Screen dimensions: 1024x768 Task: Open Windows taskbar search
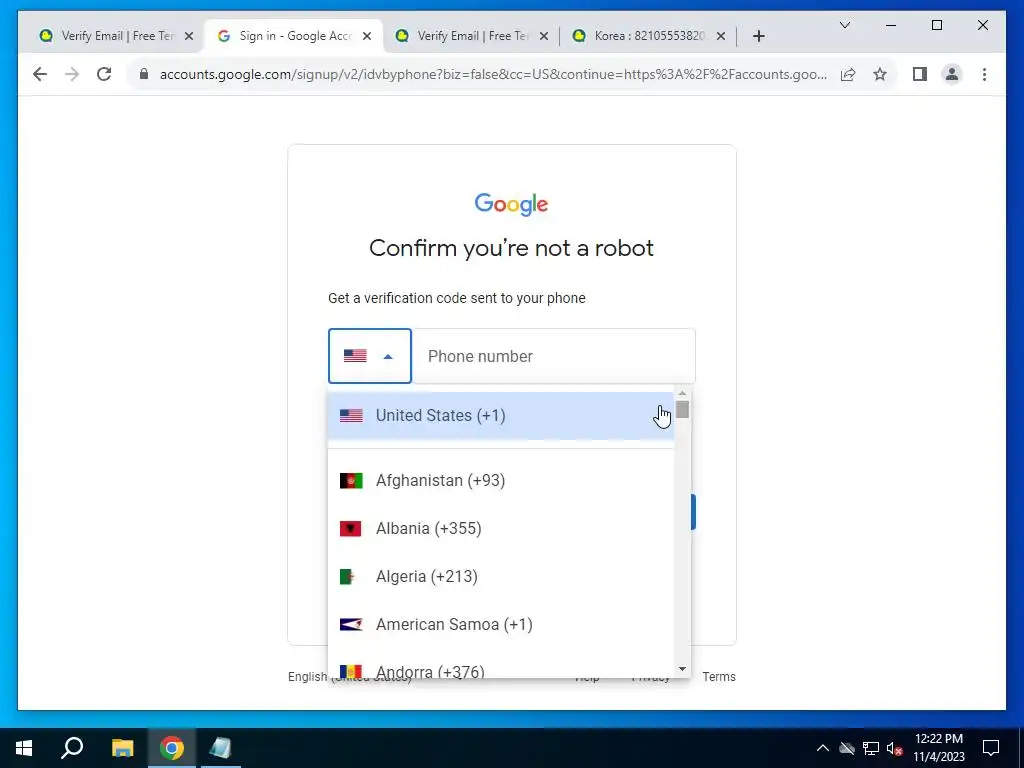[72, 748]
